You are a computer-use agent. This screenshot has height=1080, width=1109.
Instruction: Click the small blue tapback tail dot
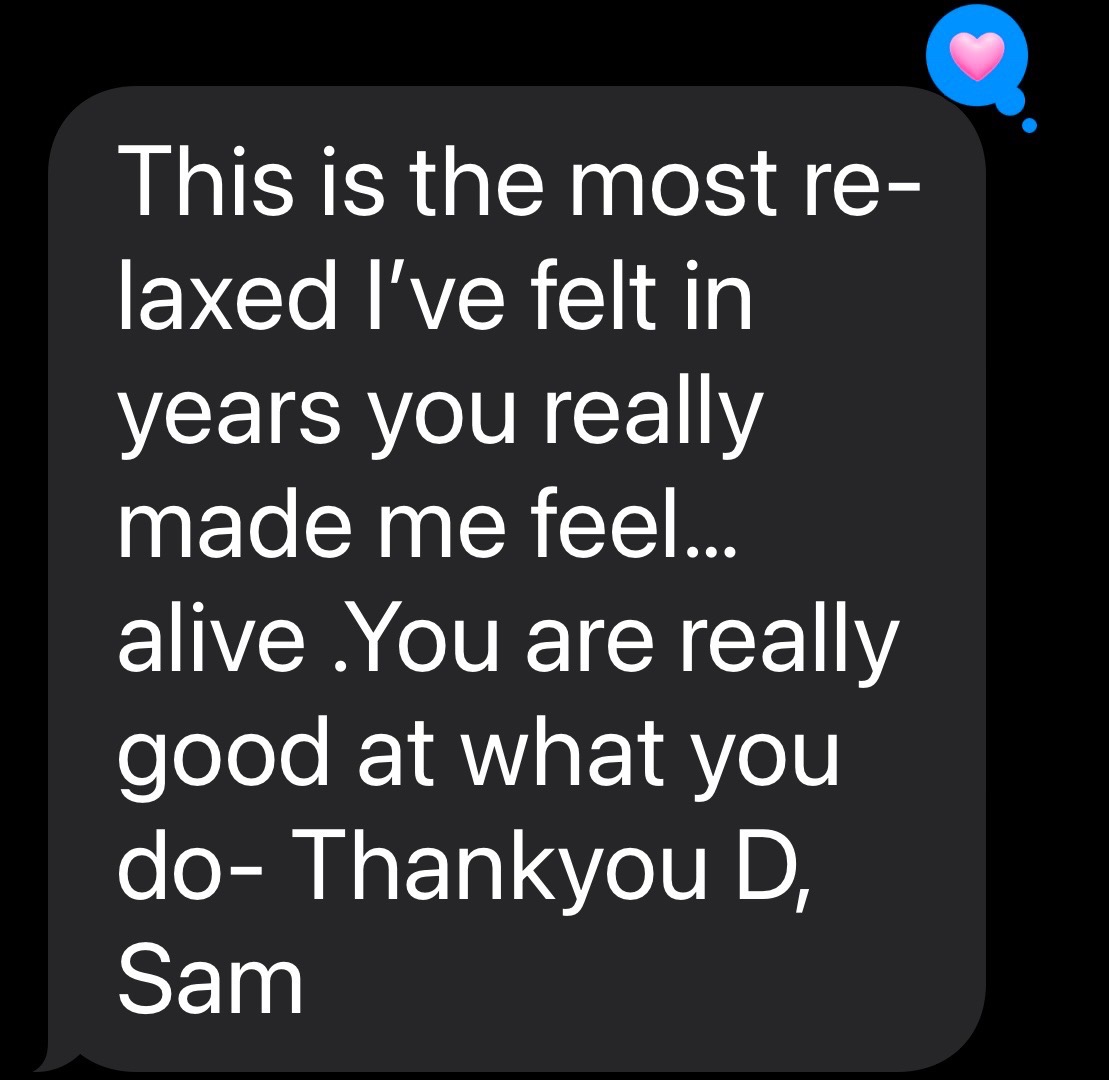click(1029, 125)
